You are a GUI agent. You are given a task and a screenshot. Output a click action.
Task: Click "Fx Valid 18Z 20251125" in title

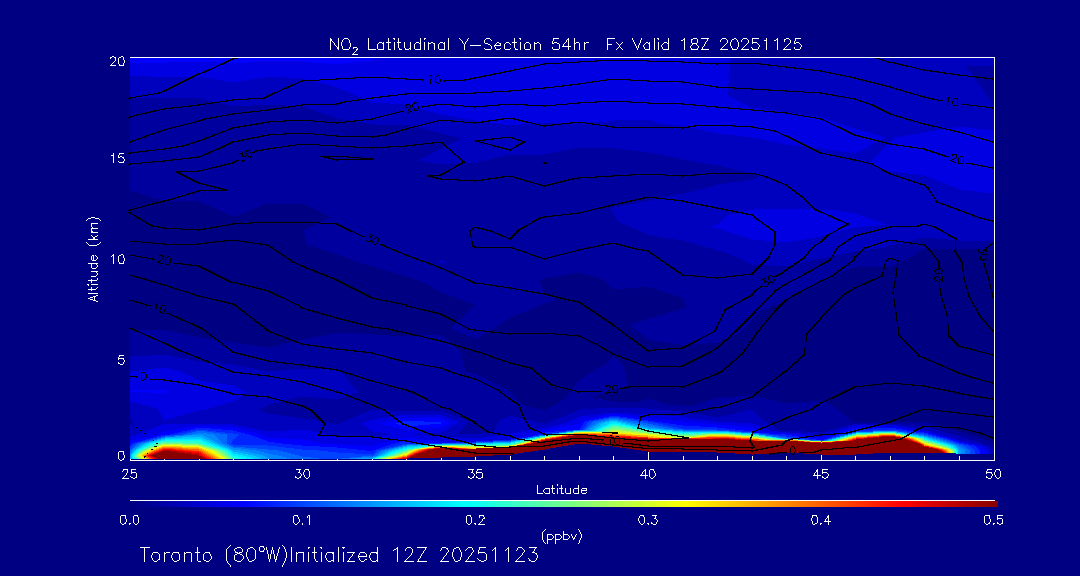click(704, 45)
